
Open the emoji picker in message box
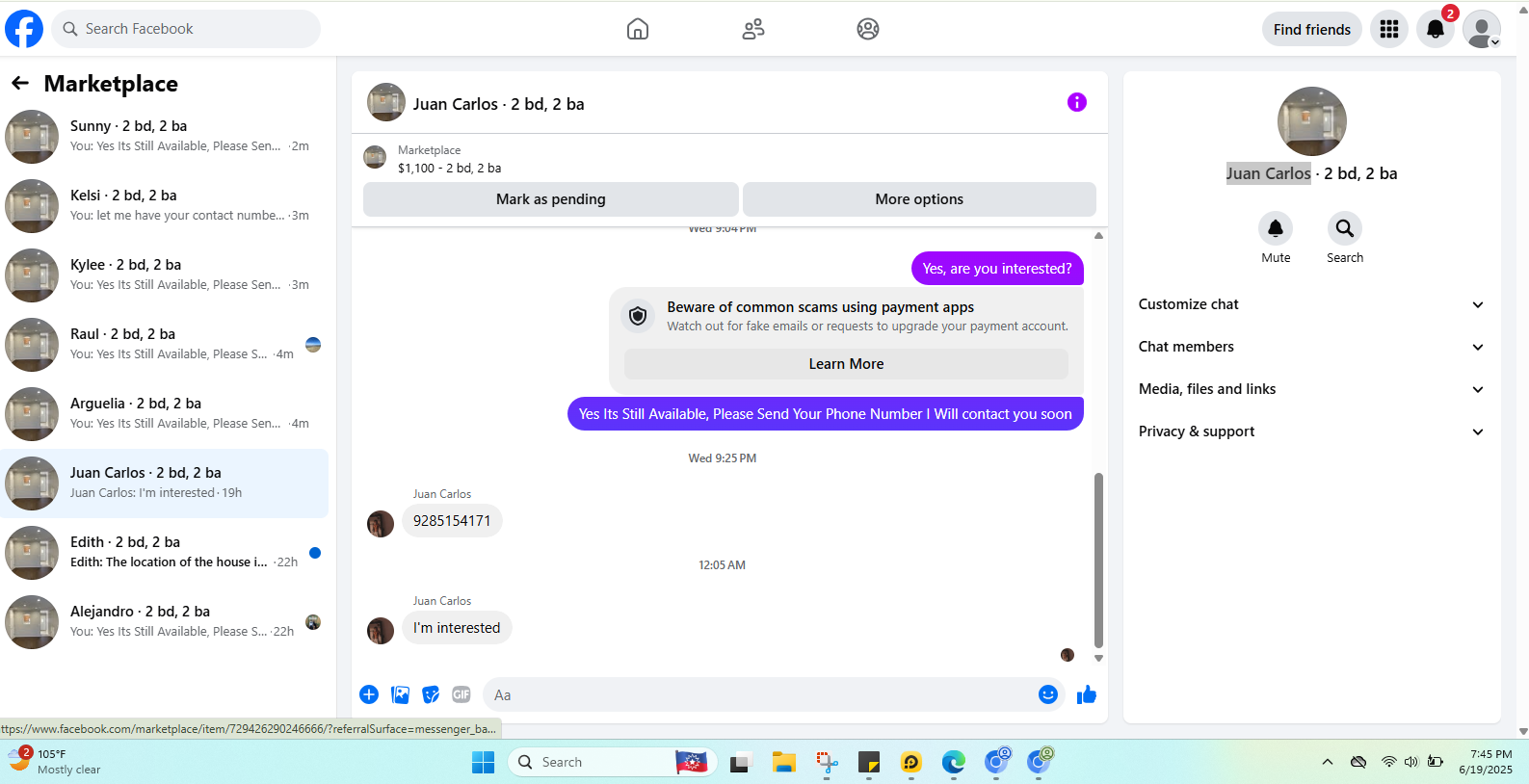point(1048,694)
